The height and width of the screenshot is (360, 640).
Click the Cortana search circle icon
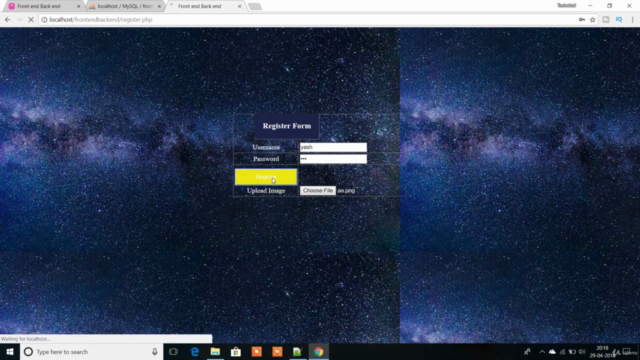pos(28,351)
